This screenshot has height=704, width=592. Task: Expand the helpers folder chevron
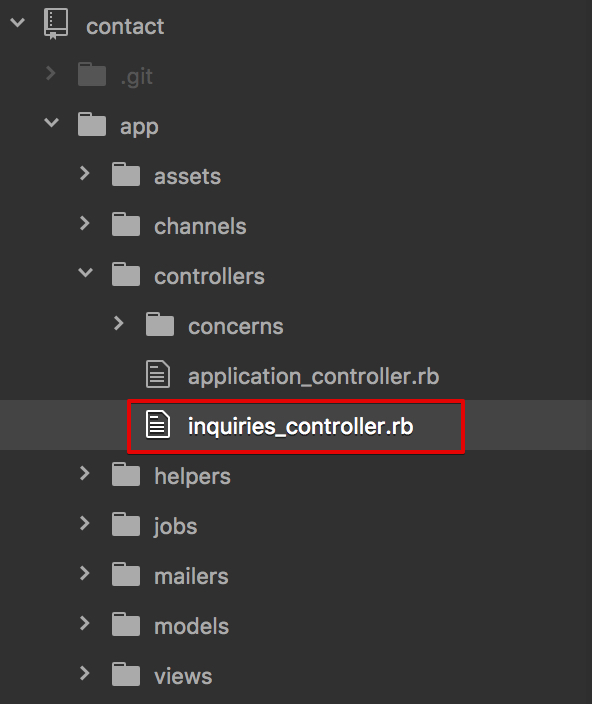tap(84, 473)
